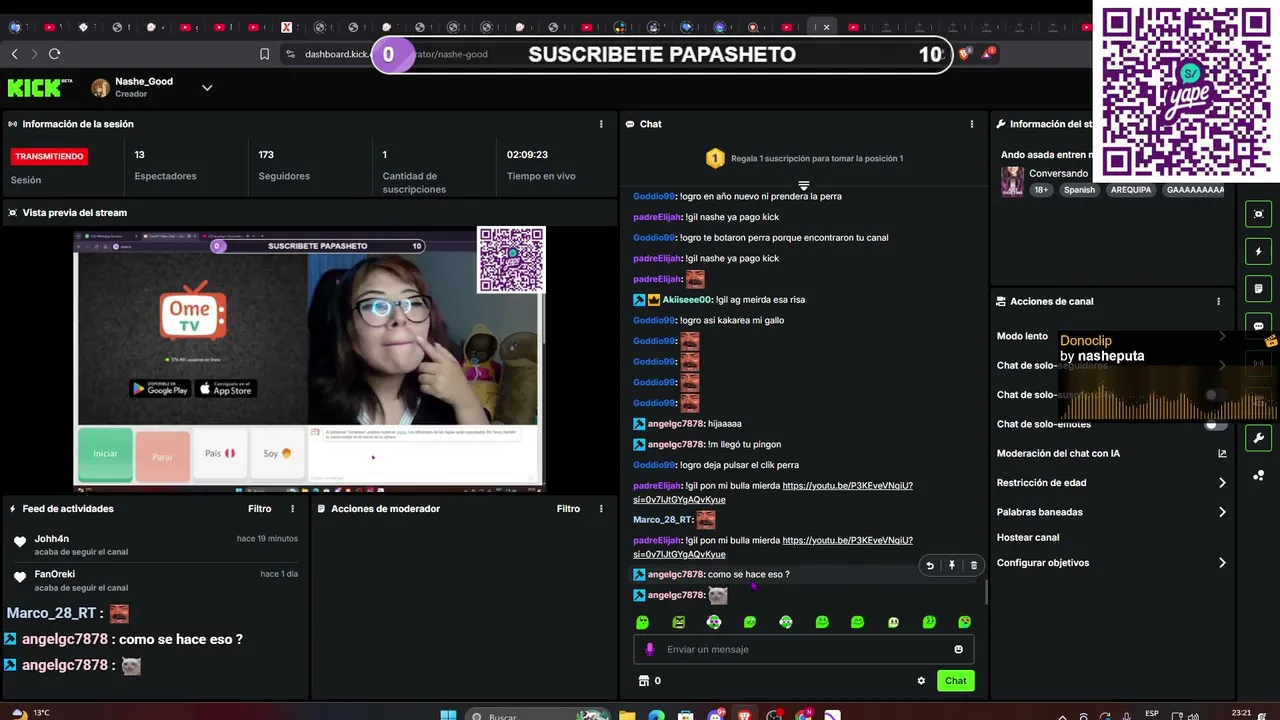
Task: Open the 13°C weather widget
Action: point(30,713)
